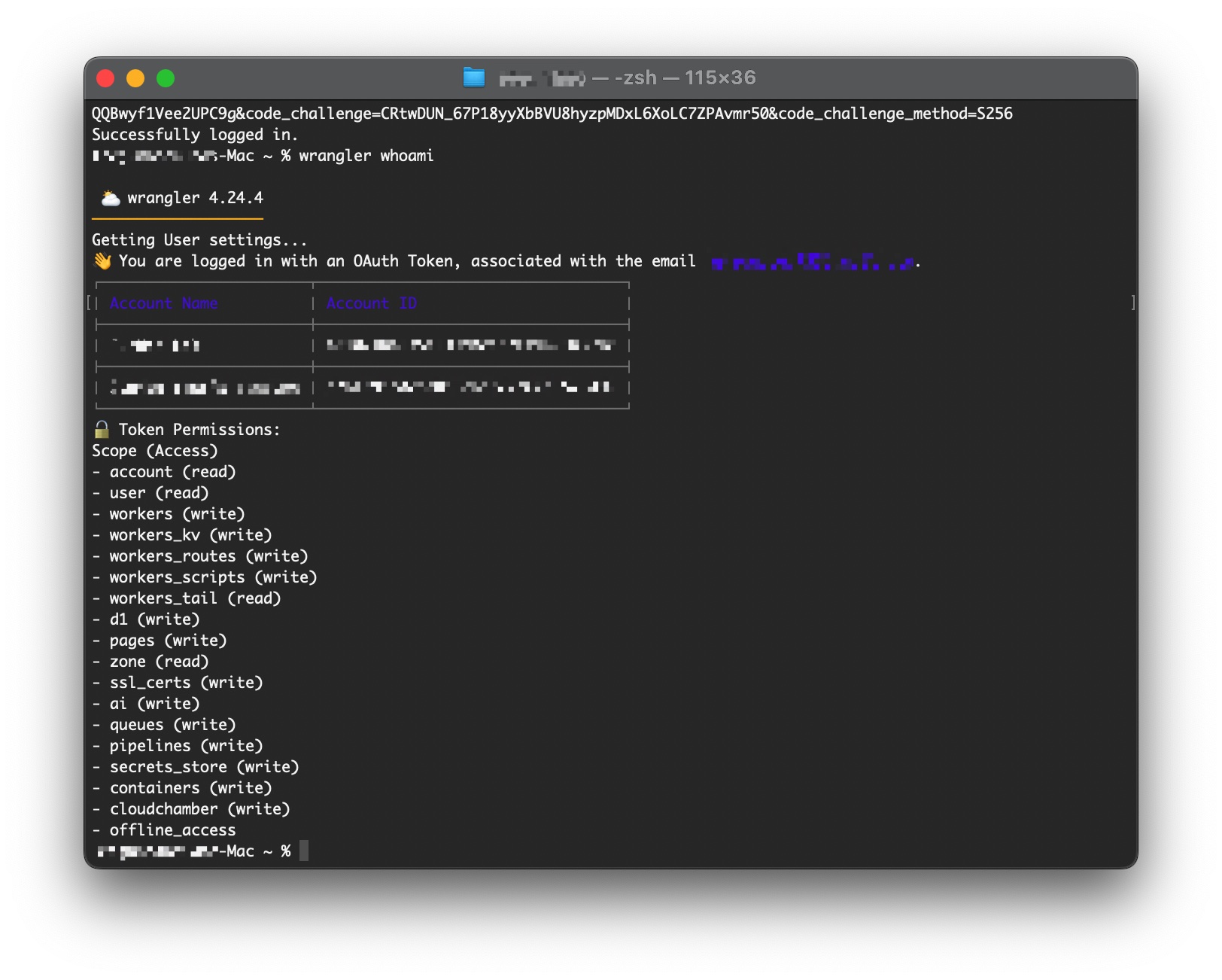Screen dimensions: 1222x980
Task: Click the 'Successfully logged in.' line
Action: click(x=195, y=135)
